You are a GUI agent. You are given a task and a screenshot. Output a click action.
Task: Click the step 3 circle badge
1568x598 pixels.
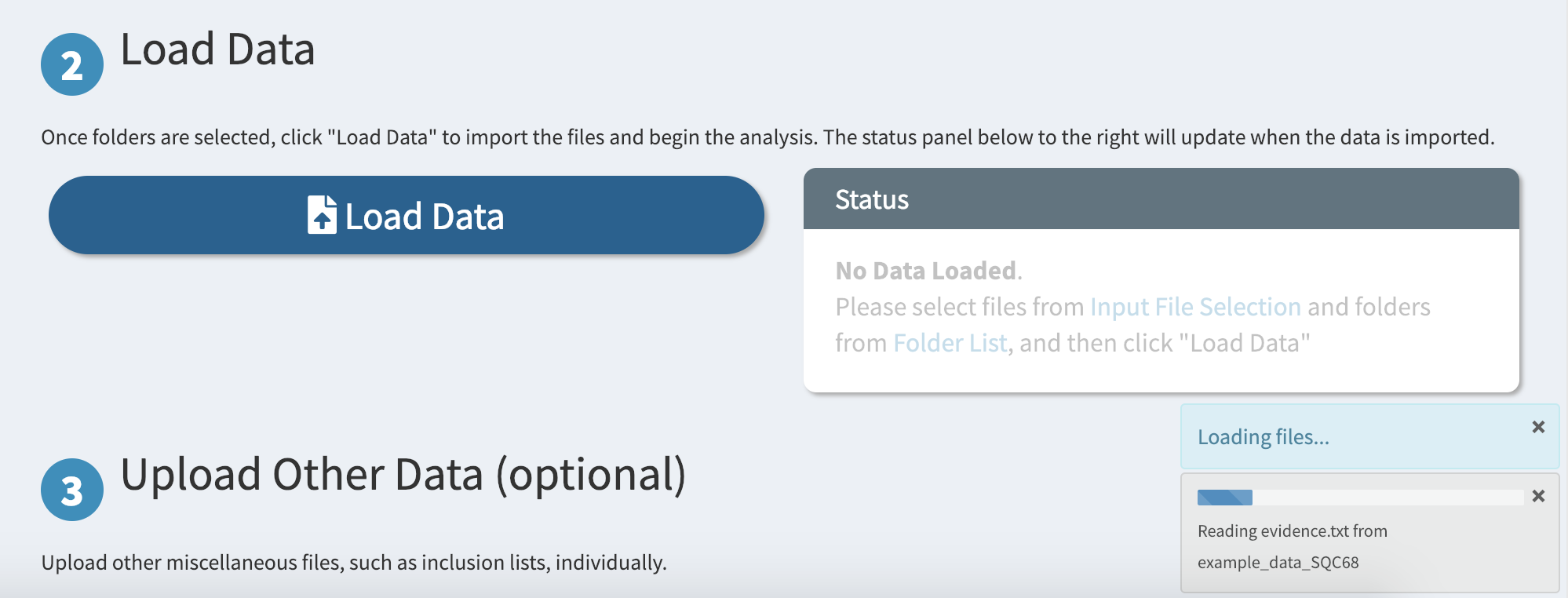[72, 490]
